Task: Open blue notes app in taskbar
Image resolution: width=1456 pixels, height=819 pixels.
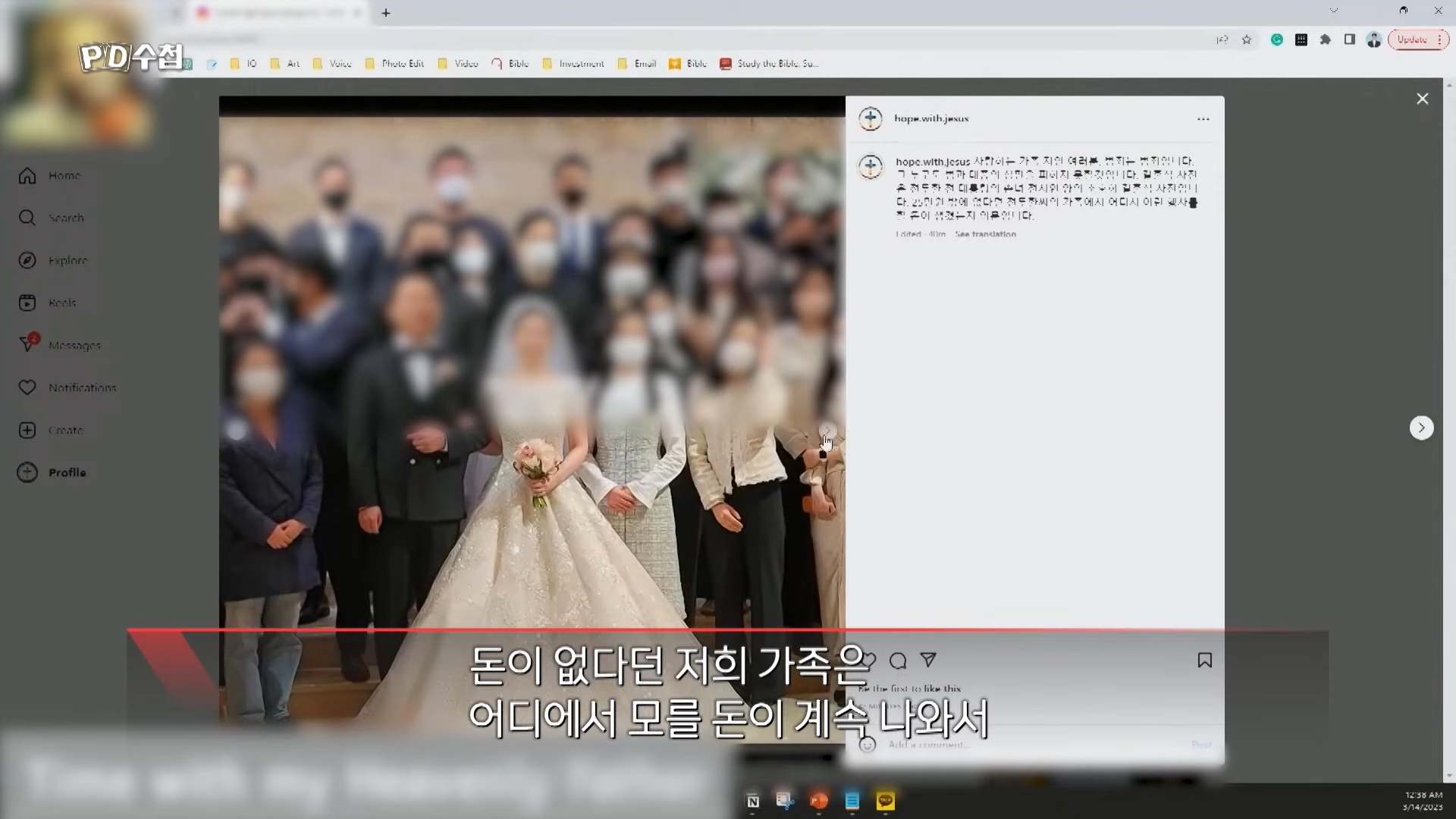Action: (x=852, y=801)
